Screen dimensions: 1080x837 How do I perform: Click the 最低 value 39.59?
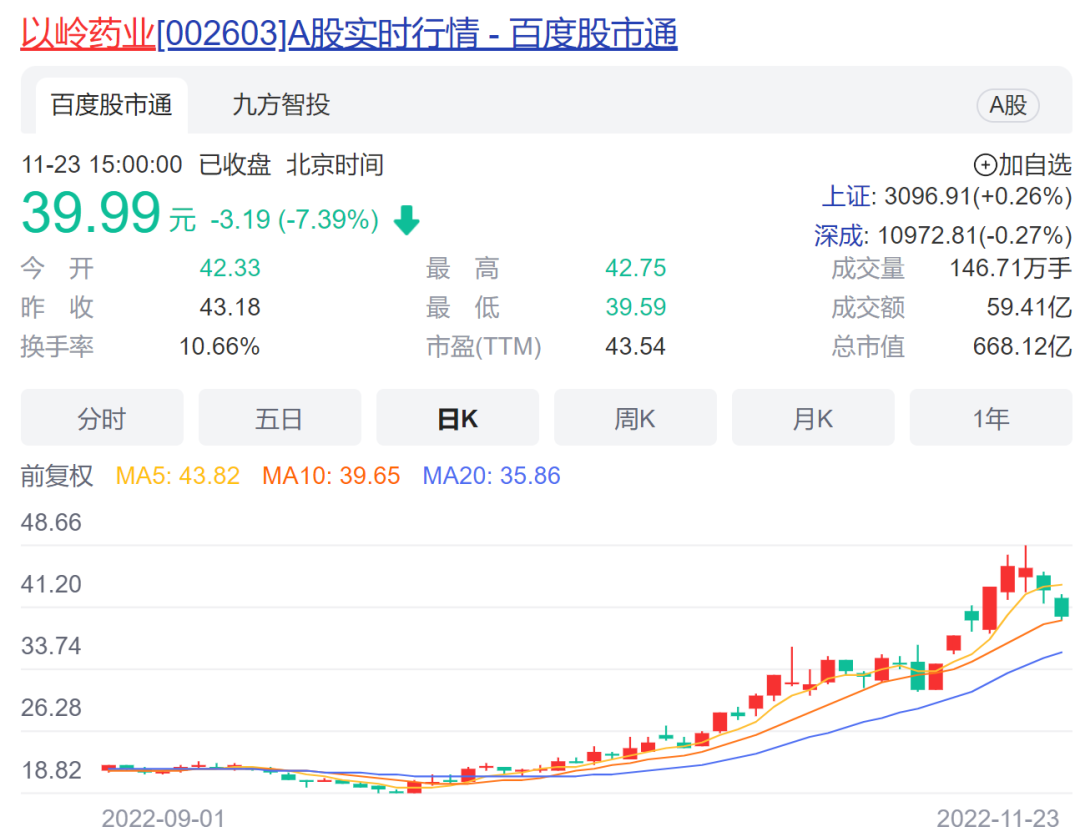click(x=636, y=307)
